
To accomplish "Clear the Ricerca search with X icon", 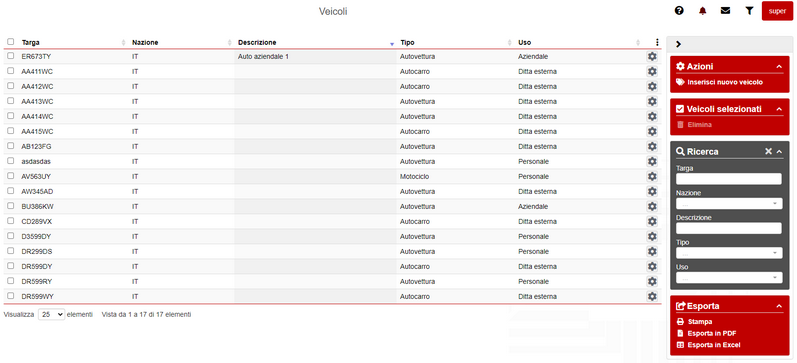I will click(769, 152).
